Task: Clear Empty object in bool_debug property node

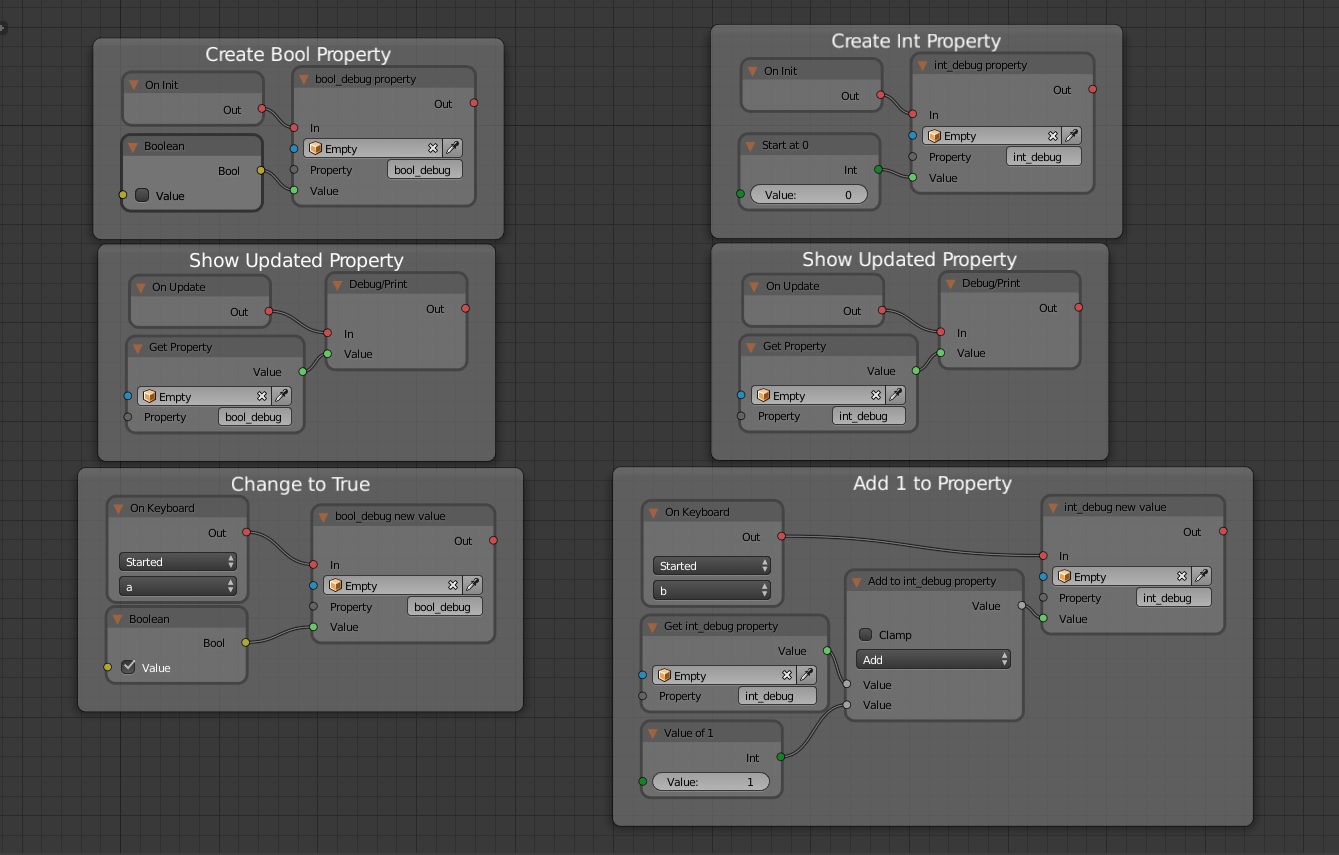Action: click(x=433, y=148)
